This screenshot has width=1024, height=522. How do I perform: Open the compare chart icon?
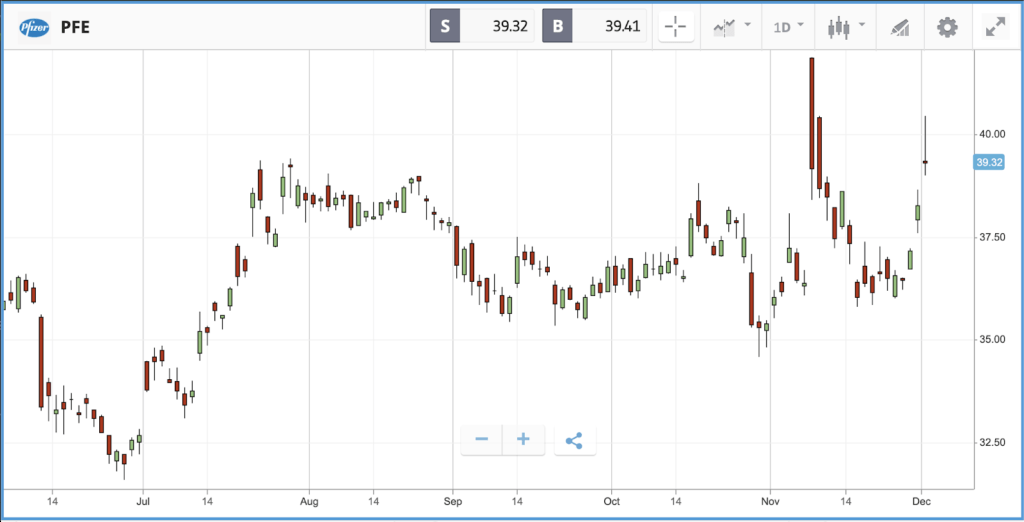tap(724, 27)
